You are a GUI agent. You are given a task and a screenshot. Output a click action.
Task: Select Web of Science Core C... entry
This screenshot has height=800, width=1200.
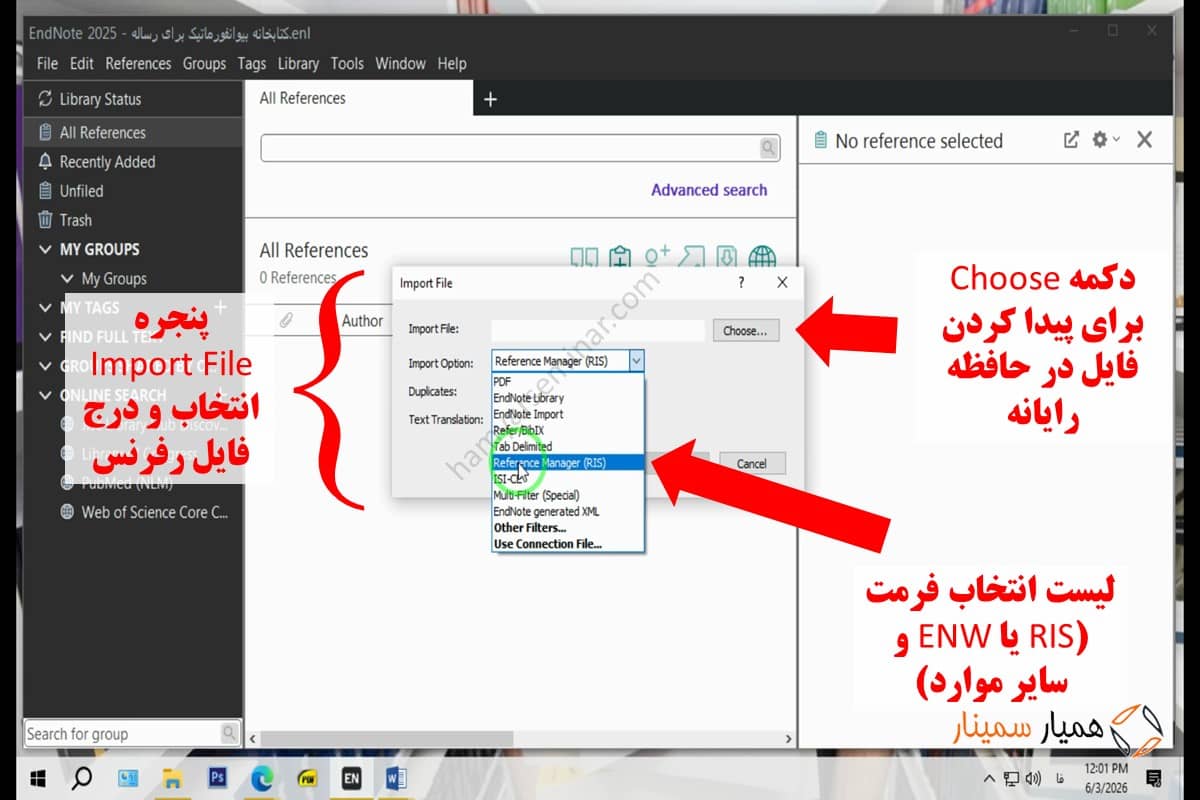tap(155, 512)
